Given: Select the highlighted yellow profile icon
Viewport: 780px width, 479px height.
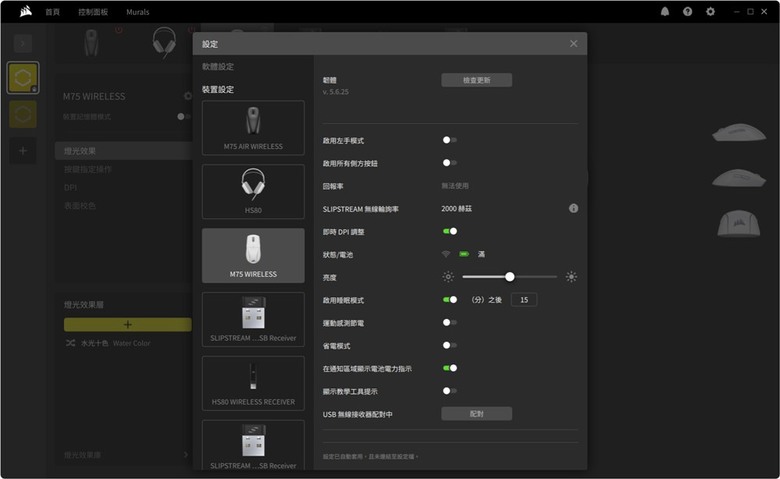Looking at the screenshot, I should 23,78.
